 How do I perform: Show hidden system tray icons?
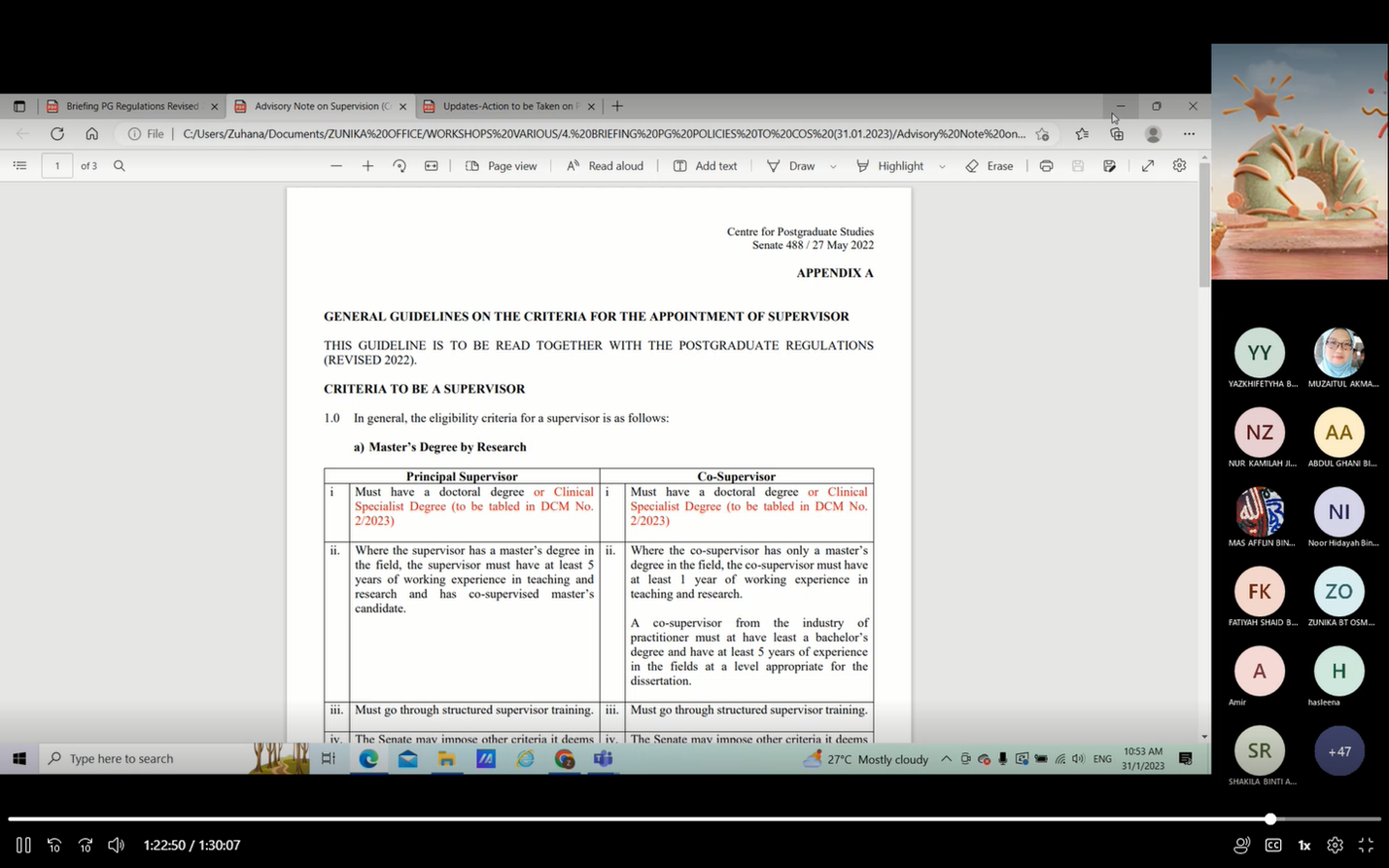point(946,759)
